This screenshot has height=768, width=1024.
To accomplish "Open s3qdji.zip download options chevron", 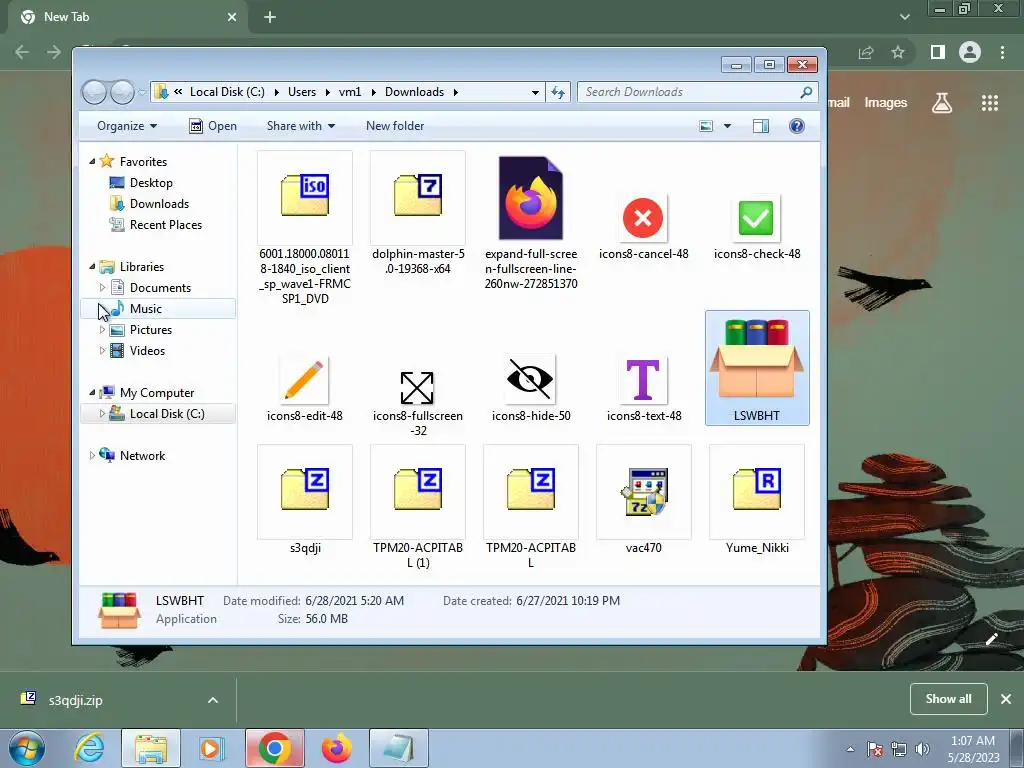I will pyautogui.click(x=212, y=700).
